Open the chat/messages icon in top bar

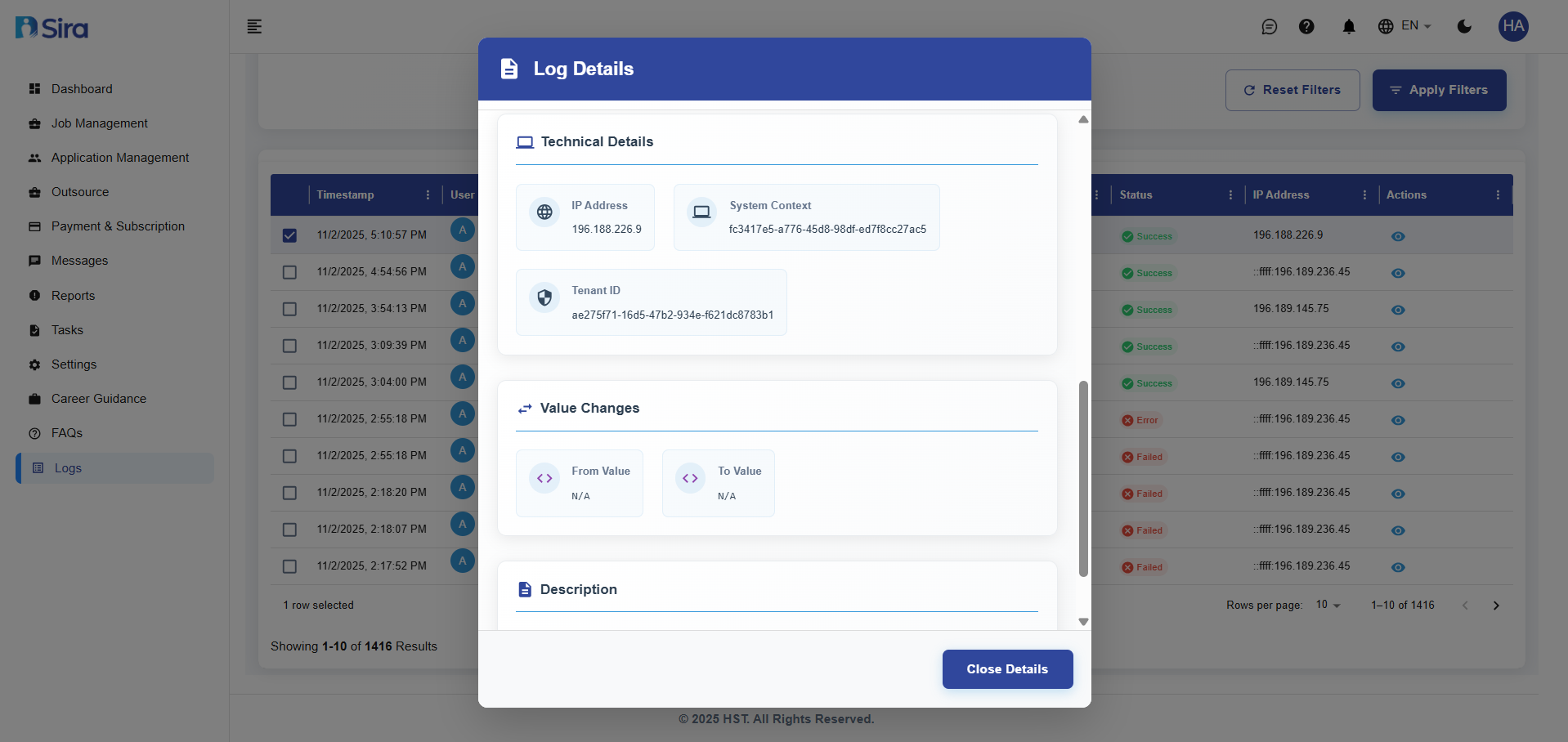pyautogui.click(x=1270, y=26)
